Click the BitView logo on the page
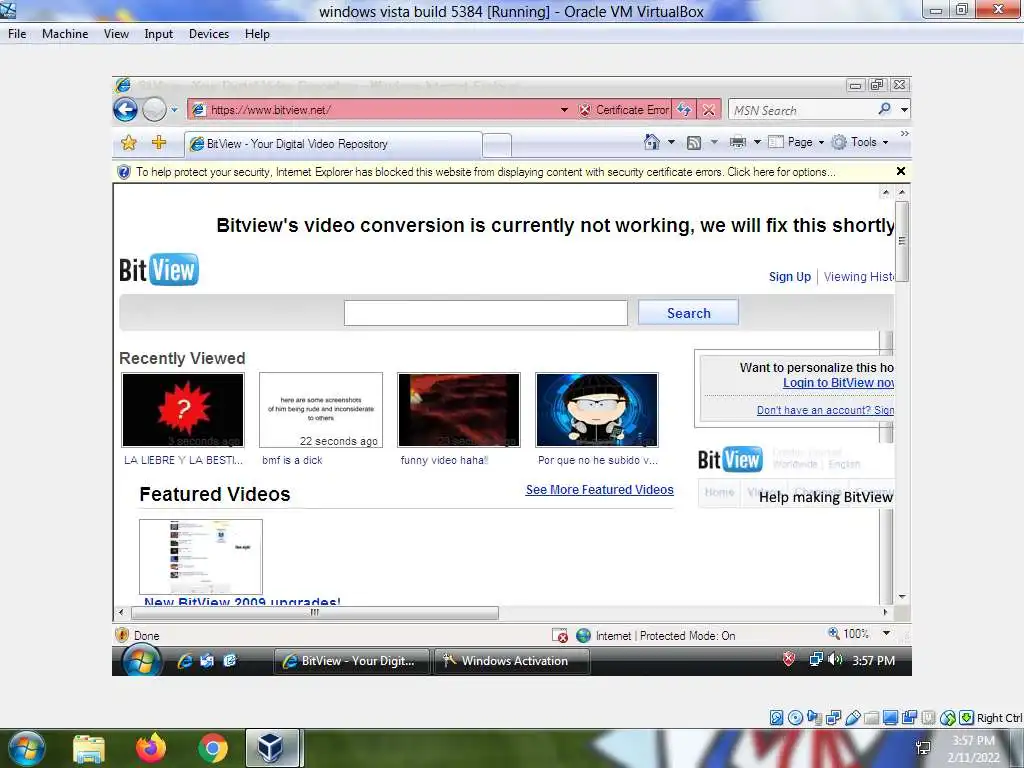 (159, 270)
